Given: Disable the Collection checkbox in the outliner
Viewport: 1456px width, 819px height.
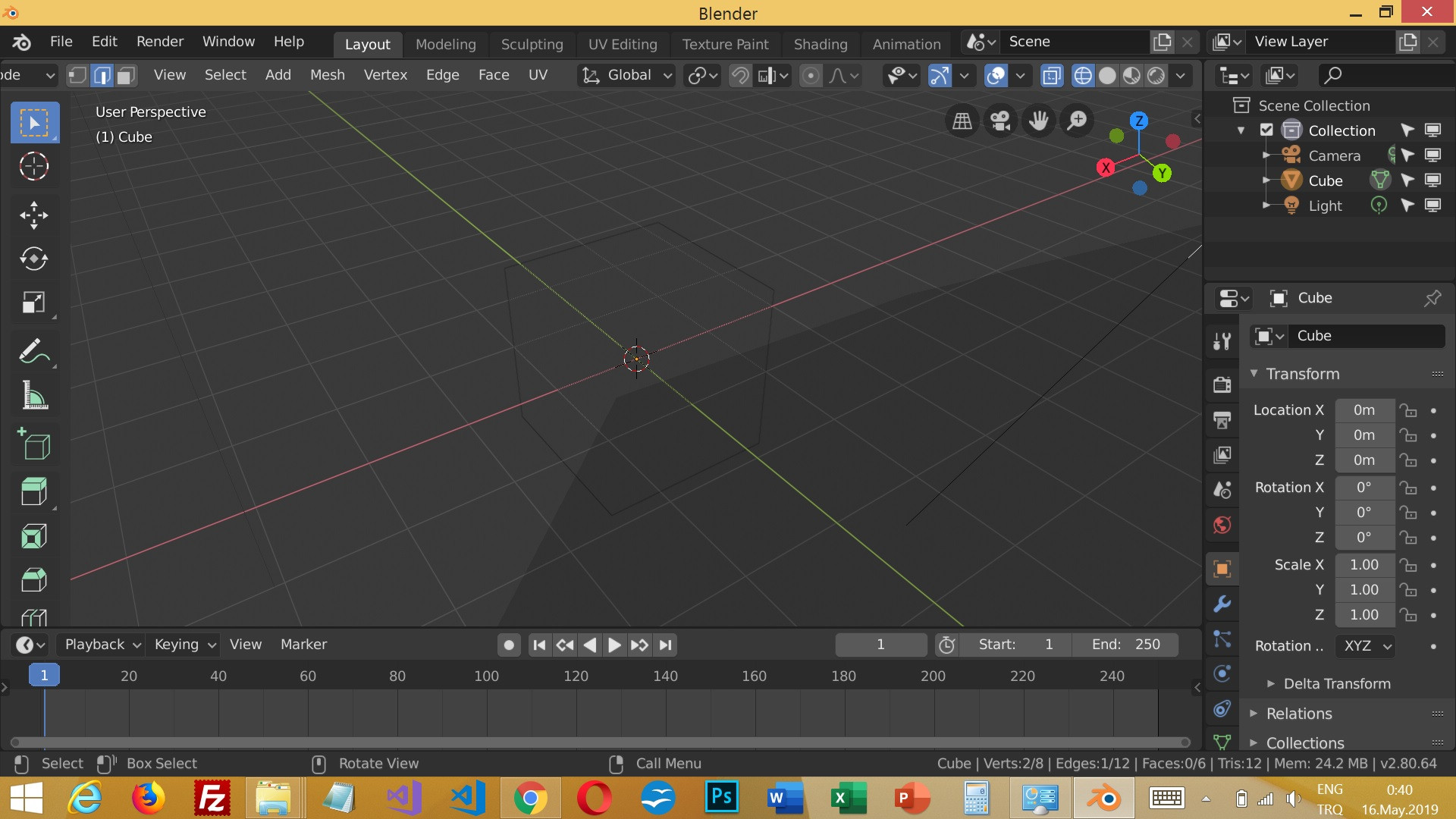Looking at the screenshot, I should click(1267, 130).
